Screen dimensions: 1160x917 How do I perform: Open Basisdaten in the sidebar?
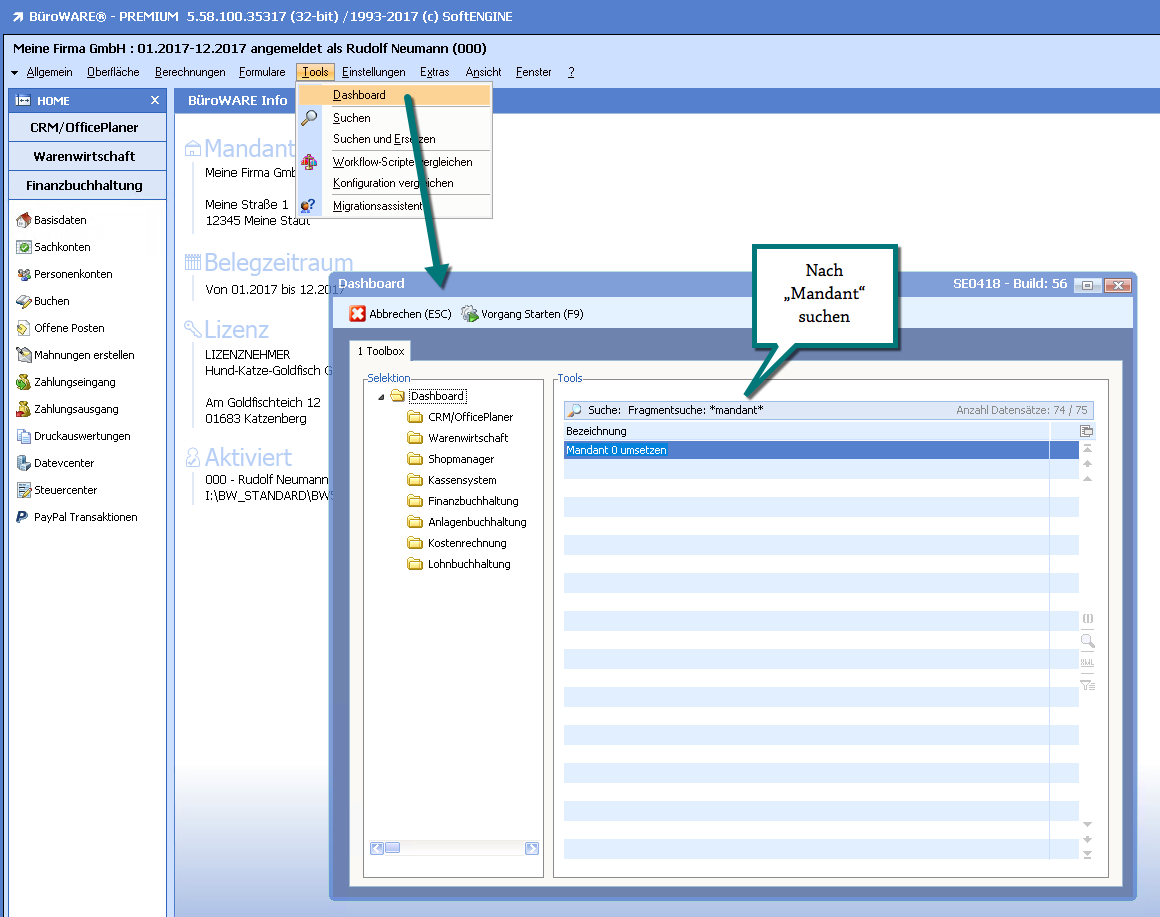(x=60, y=220)
